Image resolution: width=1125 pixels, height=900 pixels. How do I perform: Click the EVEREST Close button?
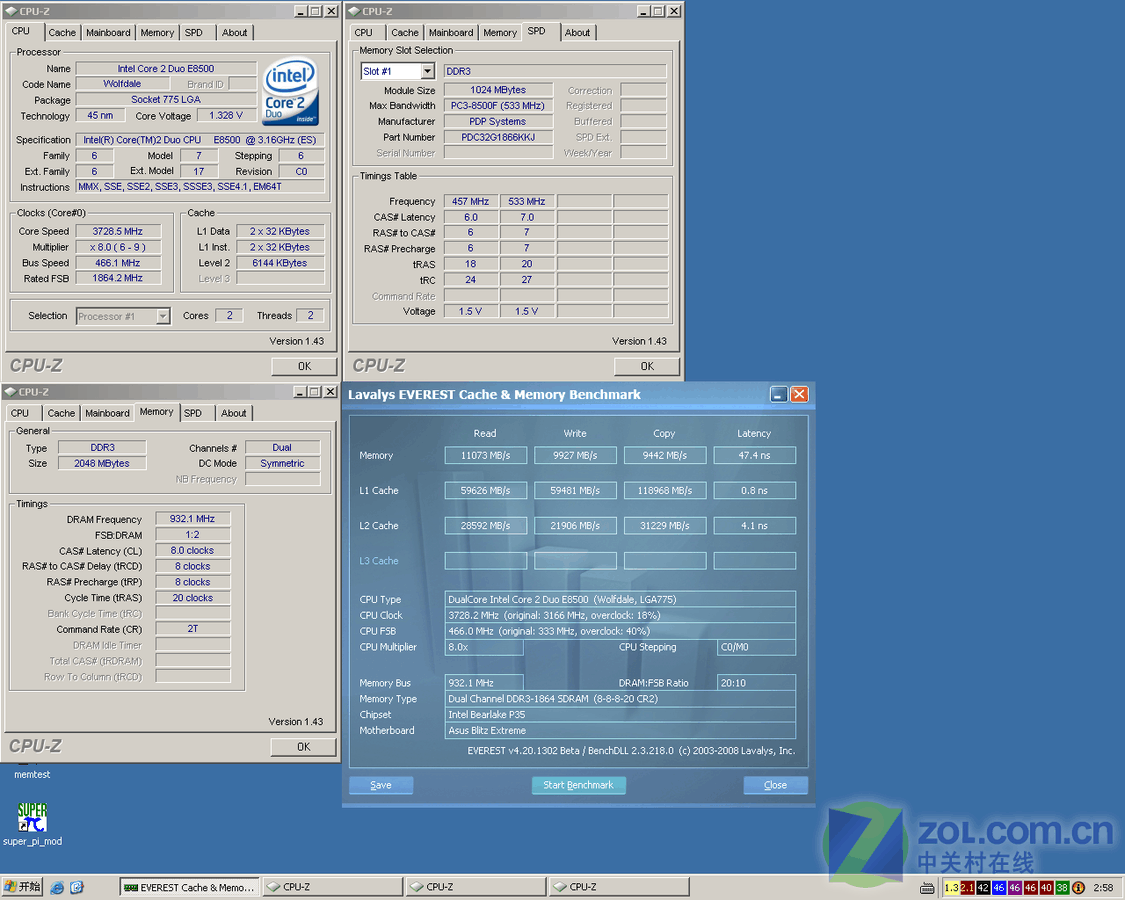(776, 785)
